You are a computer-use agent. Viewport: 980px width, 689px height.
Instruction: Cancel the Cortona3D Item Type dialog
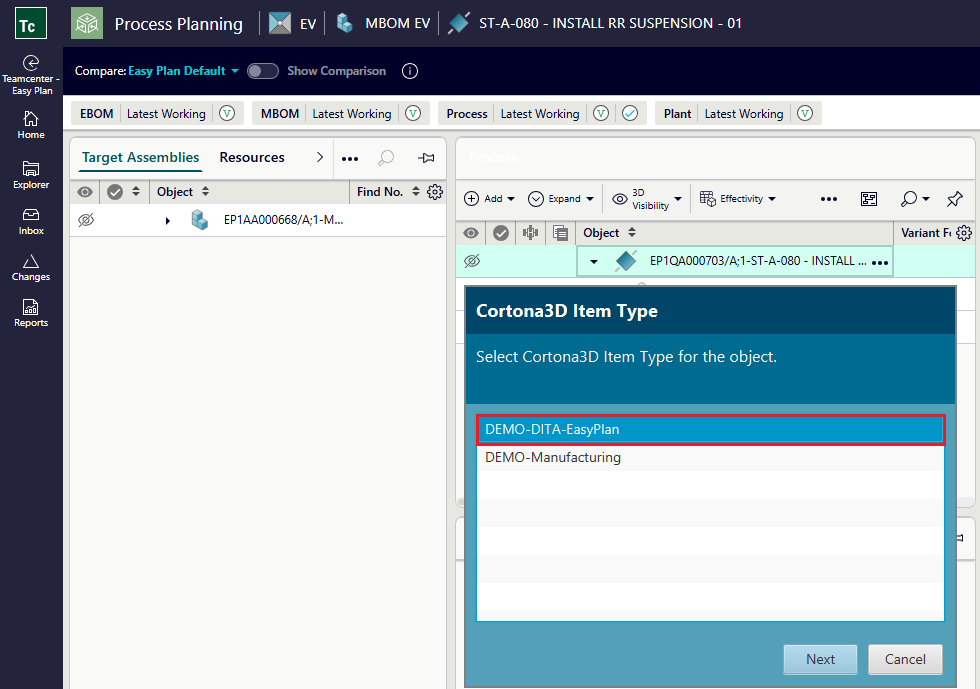pos(905,659)
